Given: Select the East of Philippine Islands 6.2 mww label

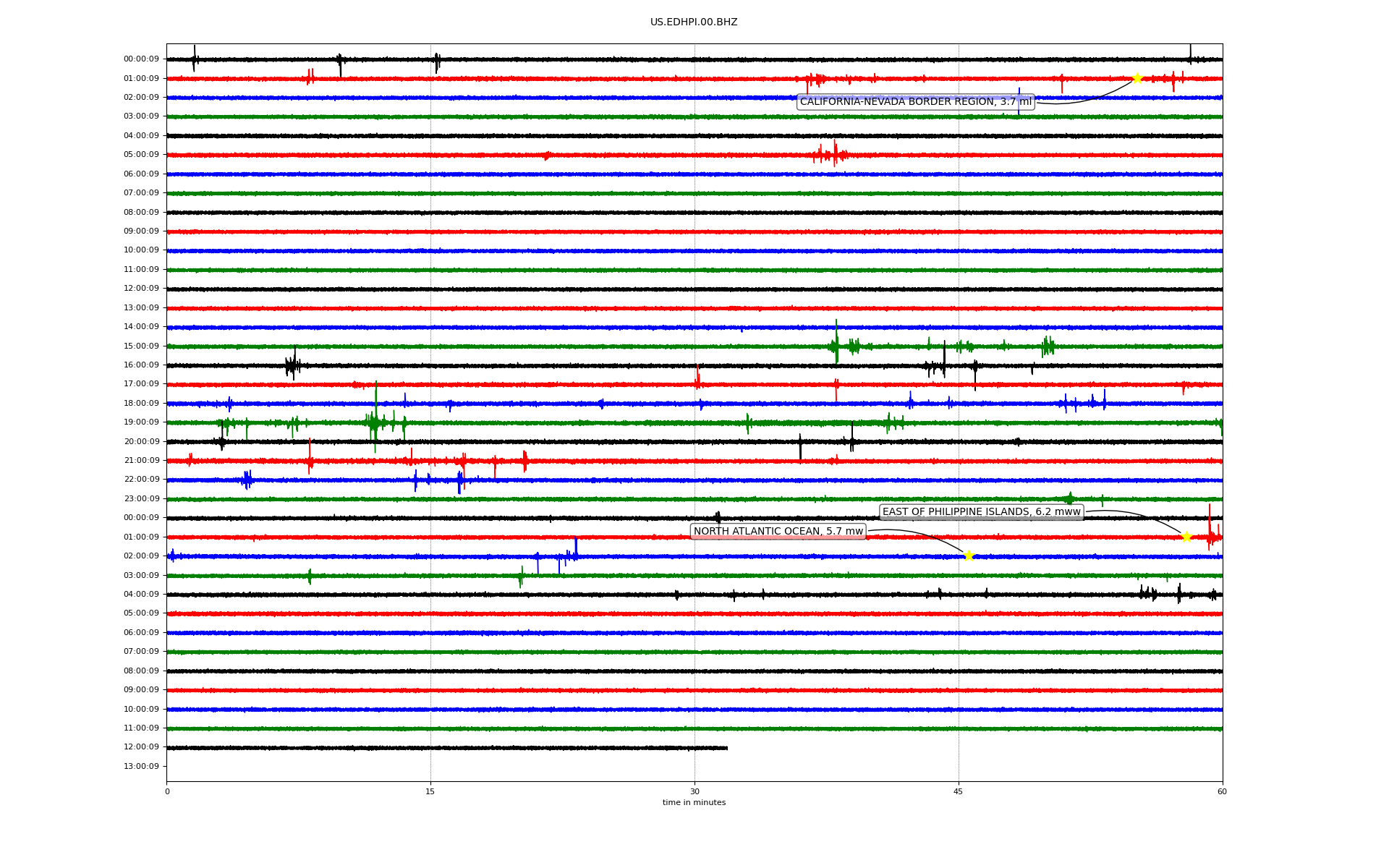Looking at the screenshot, I should pyautogui.click(x=981, y=512).
